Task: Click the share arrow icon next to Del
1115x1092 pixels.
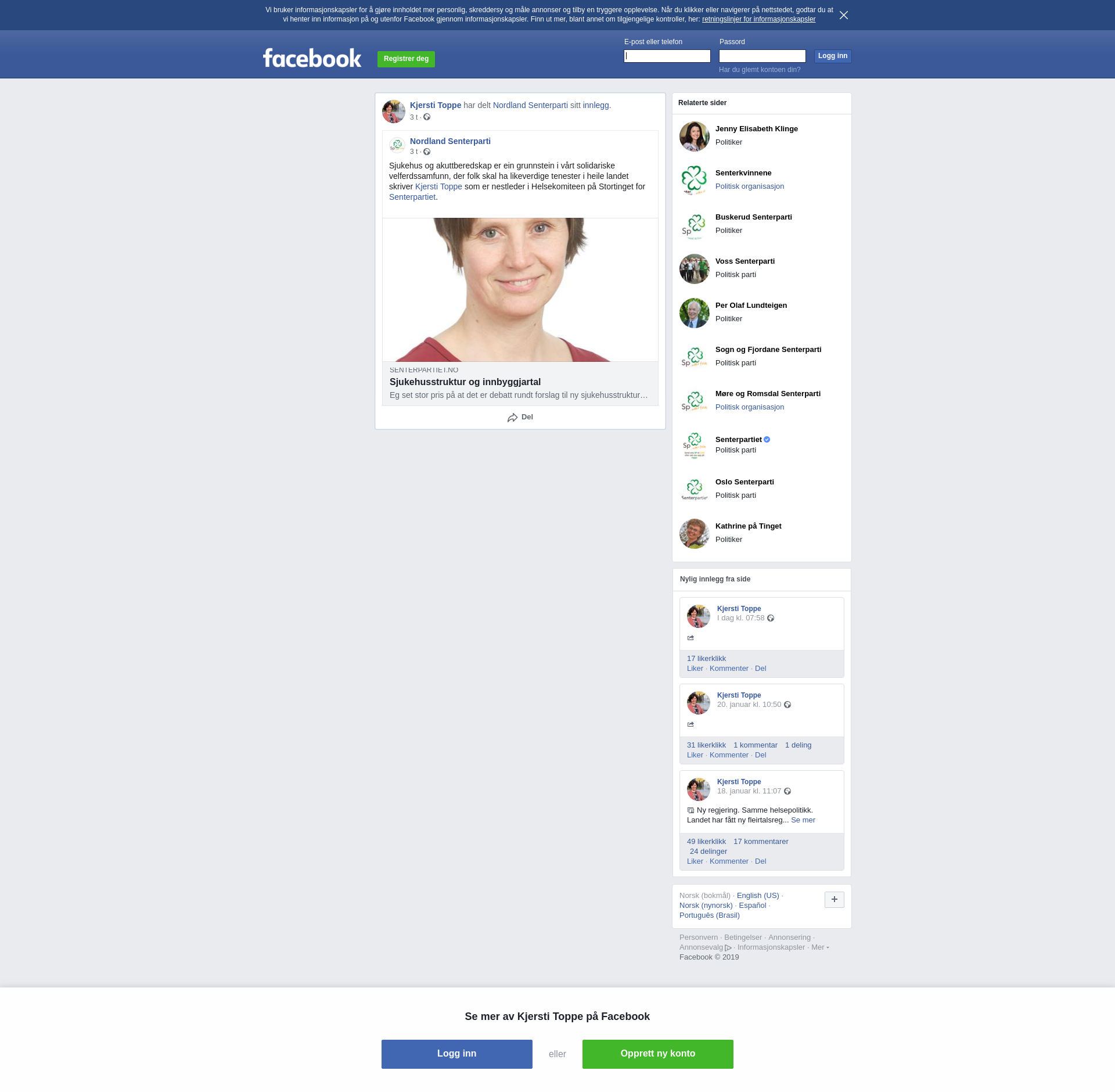Action: click(x=512, y=418)
